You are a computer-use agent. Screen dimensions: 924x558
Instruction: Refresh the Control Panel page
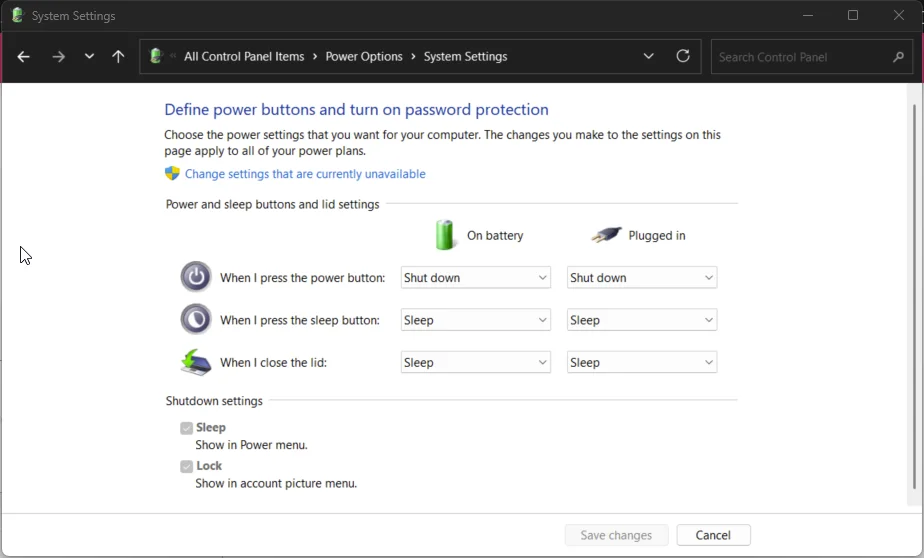click(683, 56)
